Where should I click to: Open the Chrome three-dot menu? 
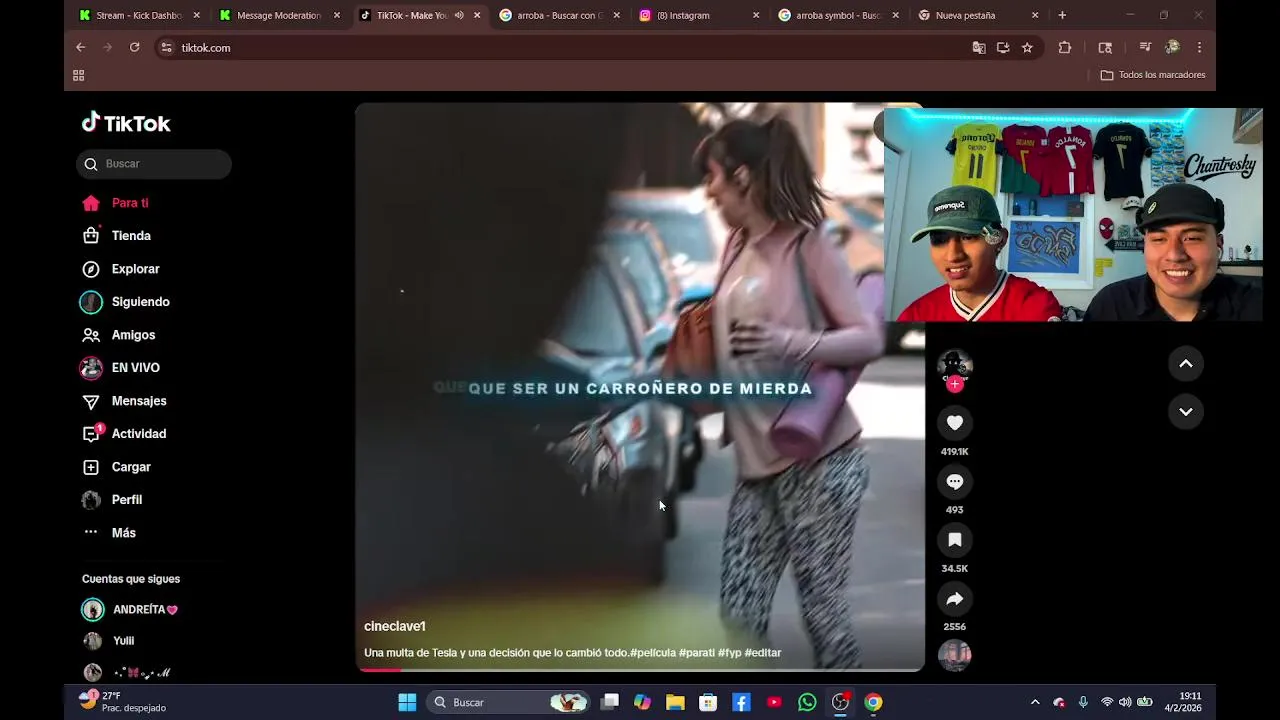(1199, 47)
